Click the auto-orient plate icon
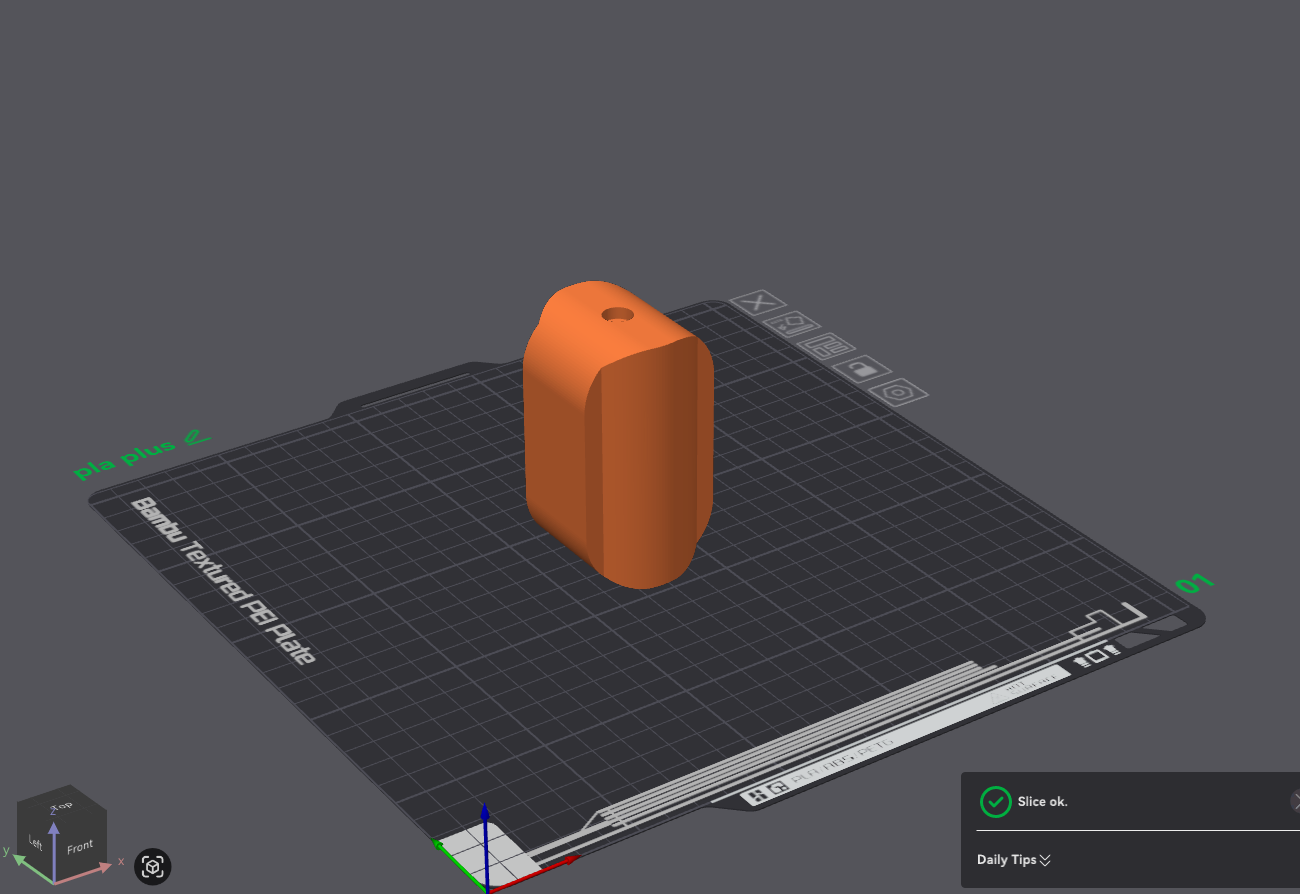The image size is (1300, 894). click(793, 324)
